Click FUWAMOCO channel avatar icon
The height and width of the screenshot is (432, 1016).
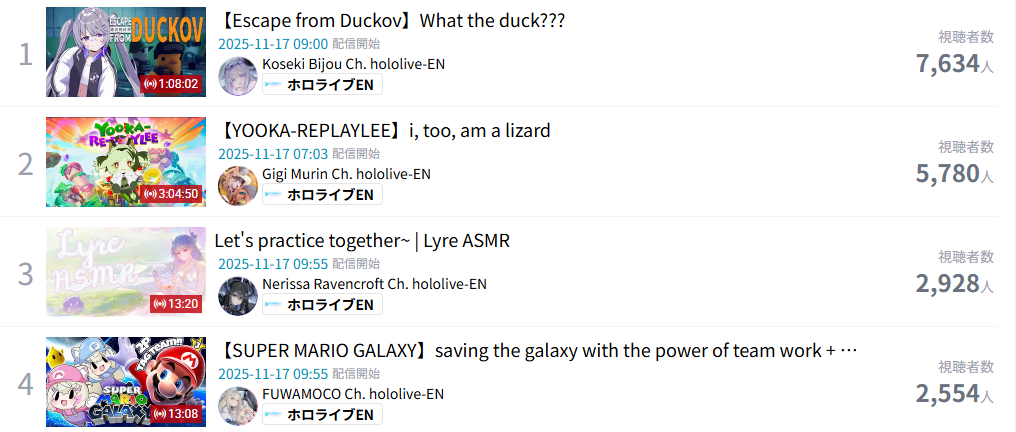point(238,406)
